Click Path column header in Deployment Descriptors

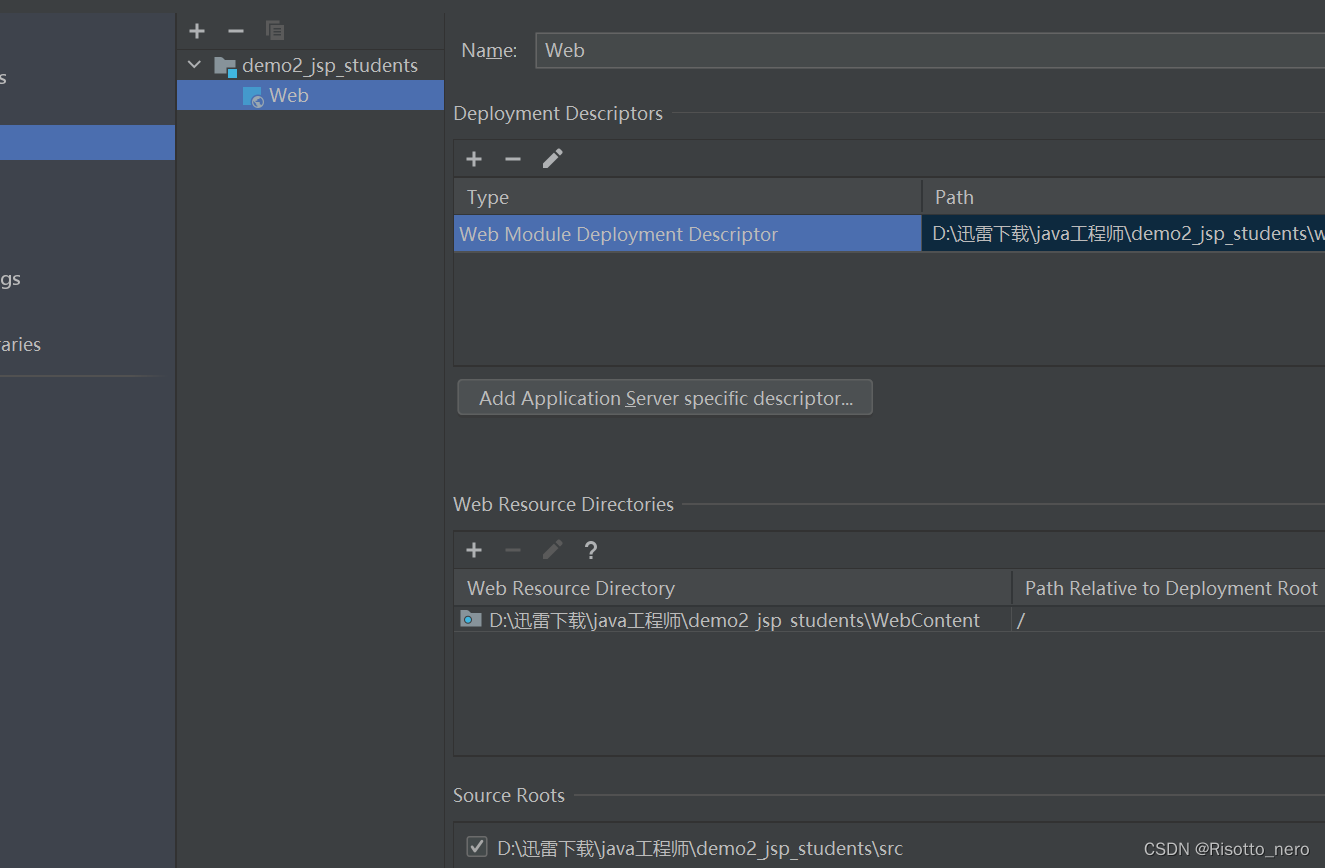(x=1124, y=197)
